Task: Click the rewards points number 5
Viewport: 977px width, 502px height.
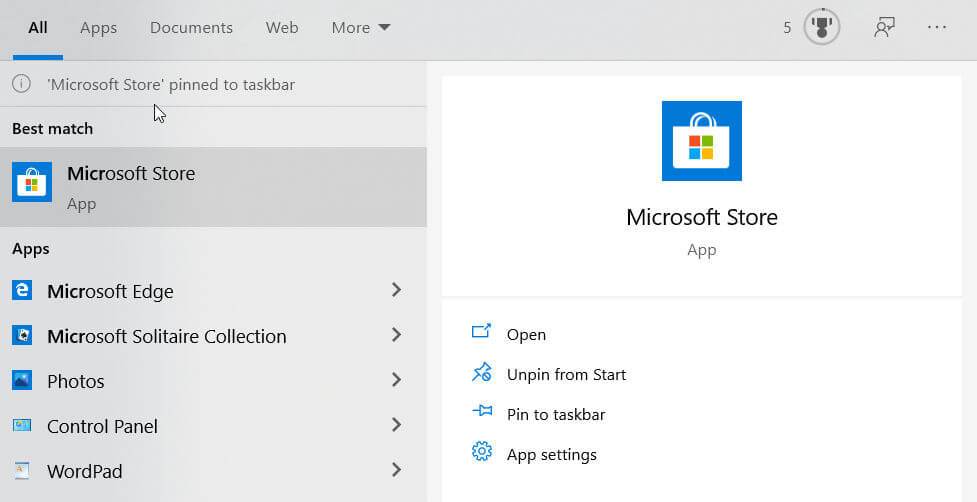Action: coord(787,28)
